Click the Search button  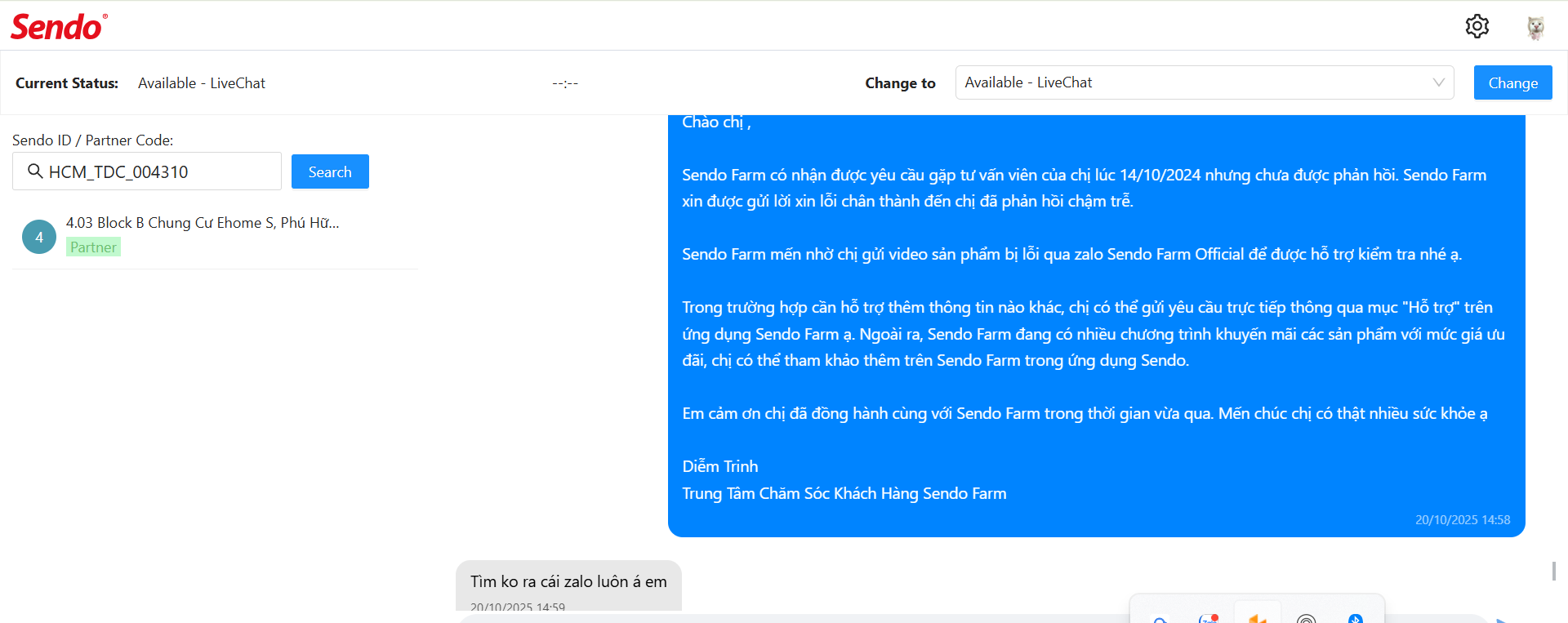point(330,171)
